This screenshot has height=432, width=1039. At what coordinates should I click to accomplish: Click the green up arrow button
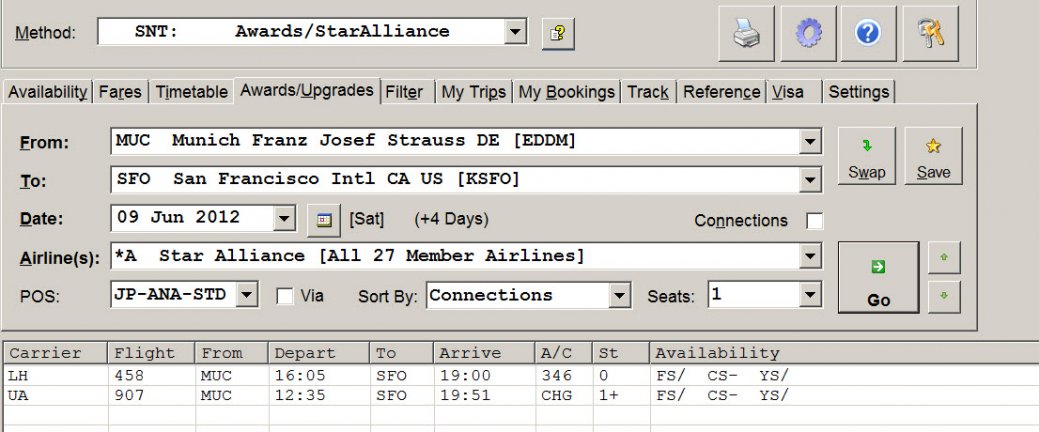943,258
